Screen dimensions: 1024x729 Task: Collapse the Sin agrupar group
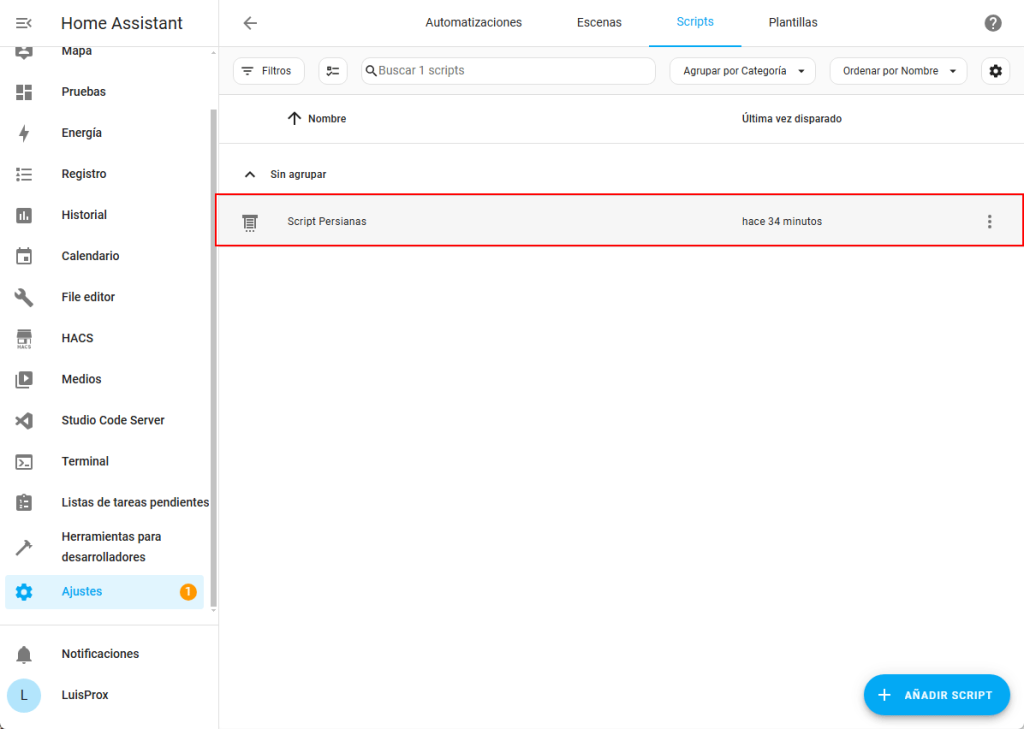click(250, 174)
